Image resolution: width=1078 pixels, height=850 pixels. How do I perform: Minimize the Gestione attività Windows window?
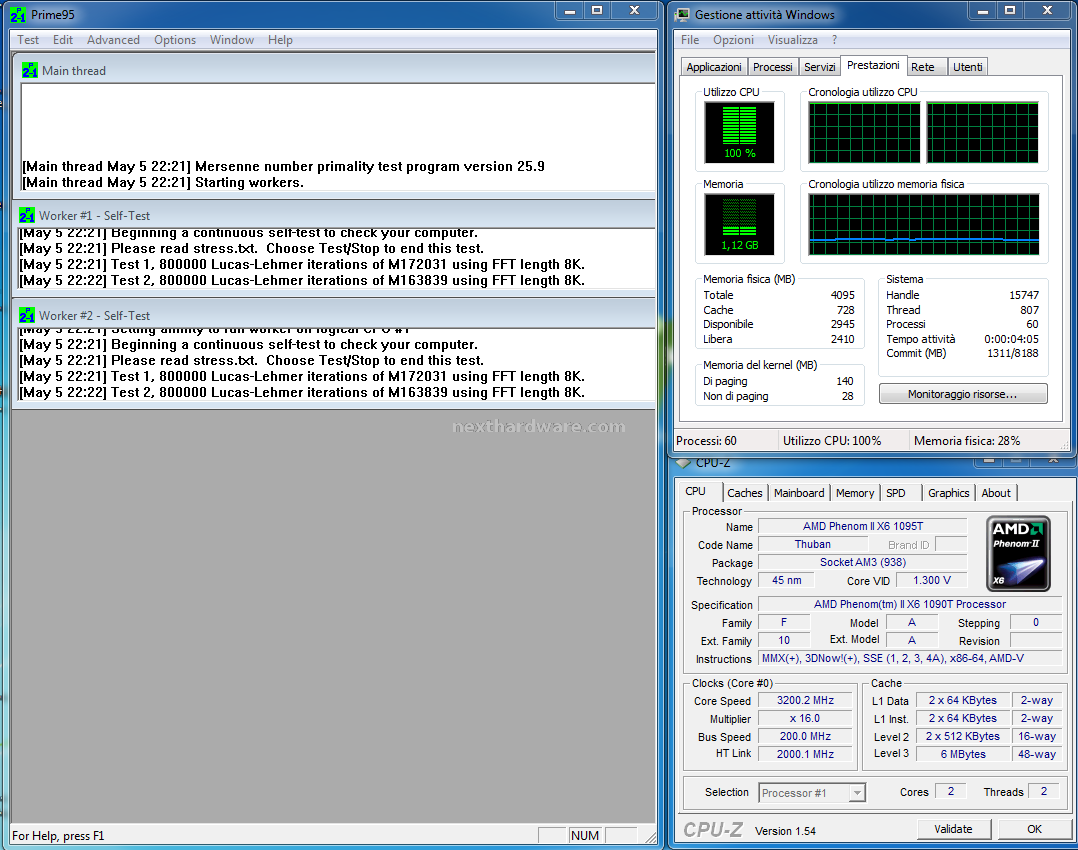pos(982,10)
